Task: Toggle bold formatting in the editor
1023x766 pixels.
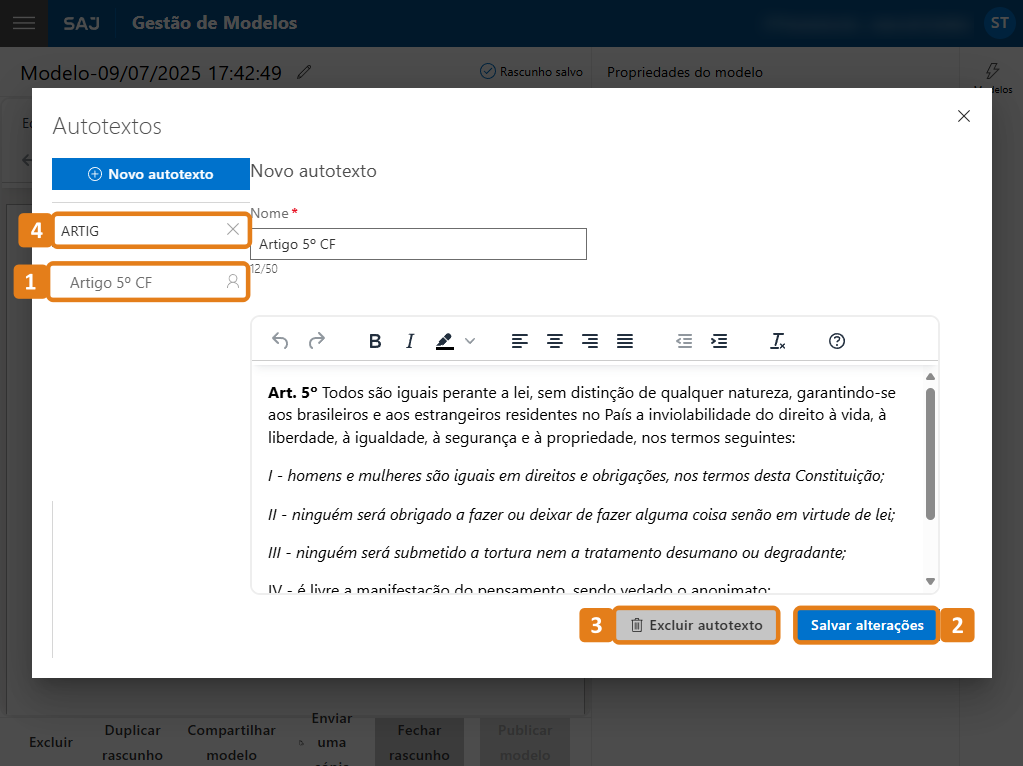Action: pyautogui.click(x=375, y=341)
